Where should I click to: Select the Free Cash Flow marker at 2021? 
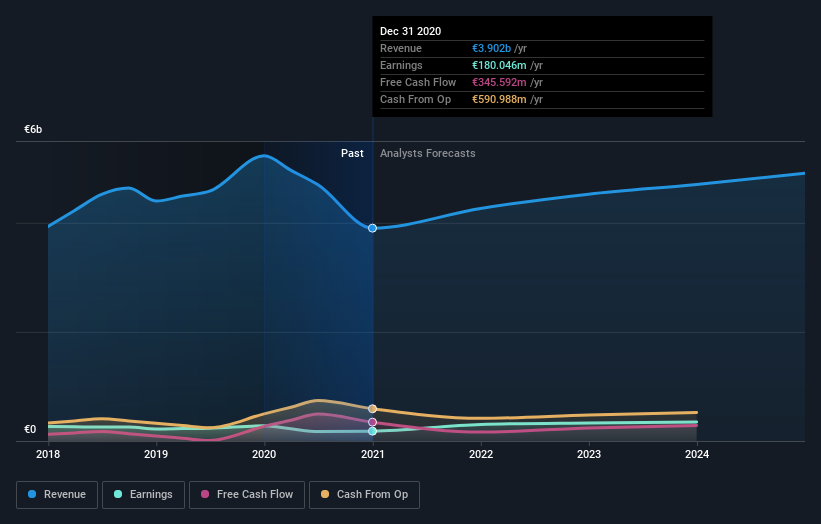coord(372,422)
